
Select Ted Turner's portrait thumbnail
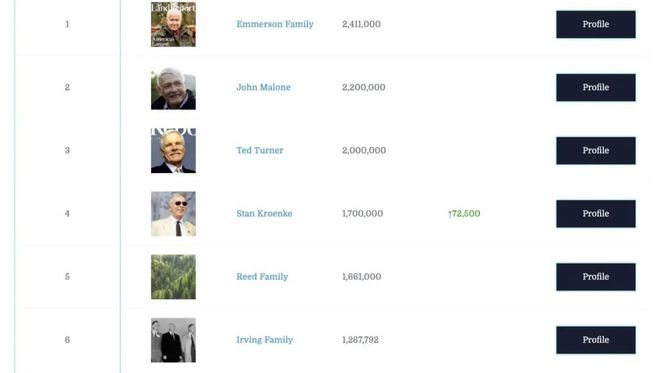(x=173, y=151)
